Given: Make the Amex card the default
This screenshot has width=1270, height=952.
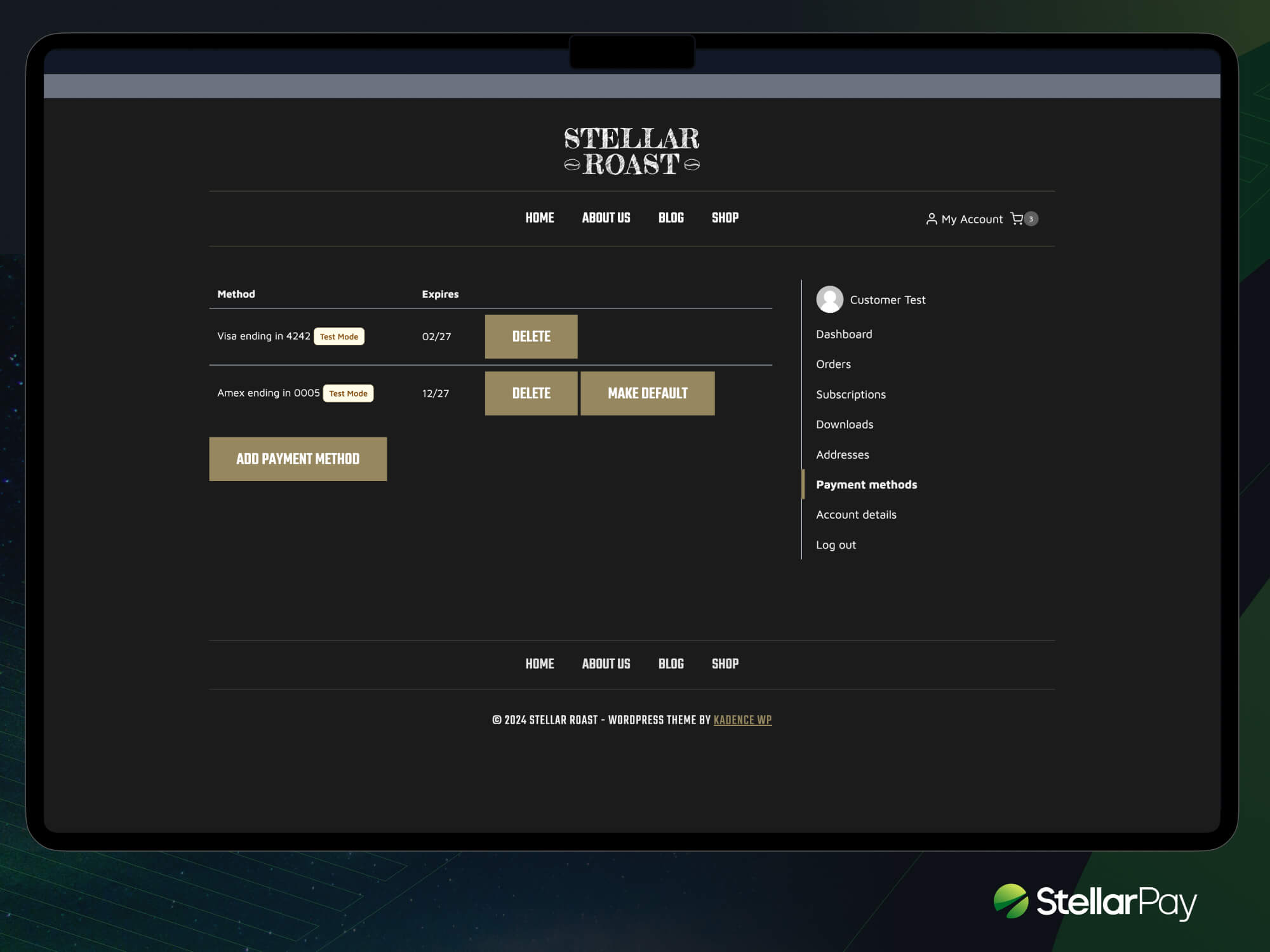Looking at the screenshot, I should click(647, 393).
